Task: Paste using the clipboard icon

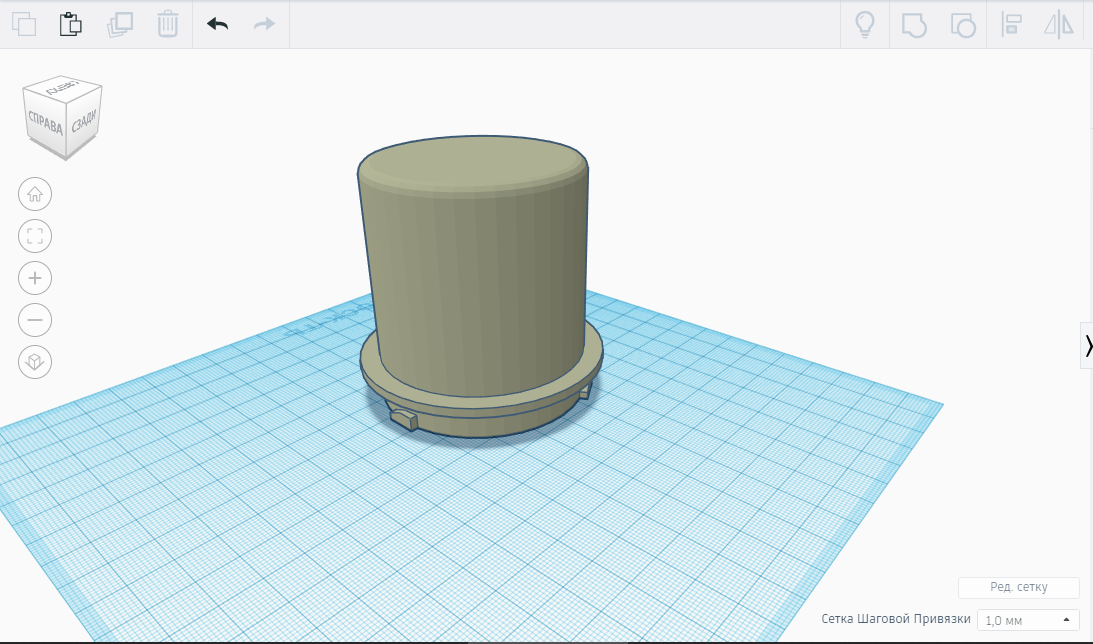Action: coord(70,24)
